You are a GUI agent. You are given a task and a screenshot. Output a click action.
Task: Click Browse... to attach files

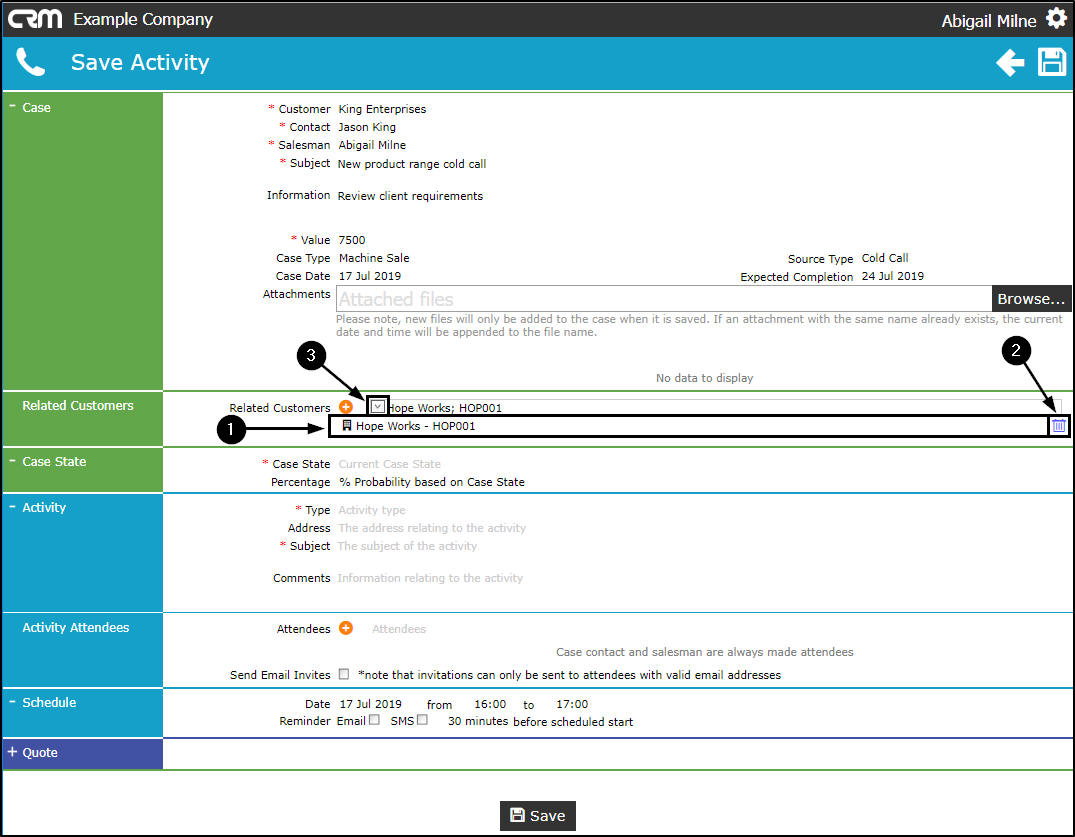(x=1031, y=299)
